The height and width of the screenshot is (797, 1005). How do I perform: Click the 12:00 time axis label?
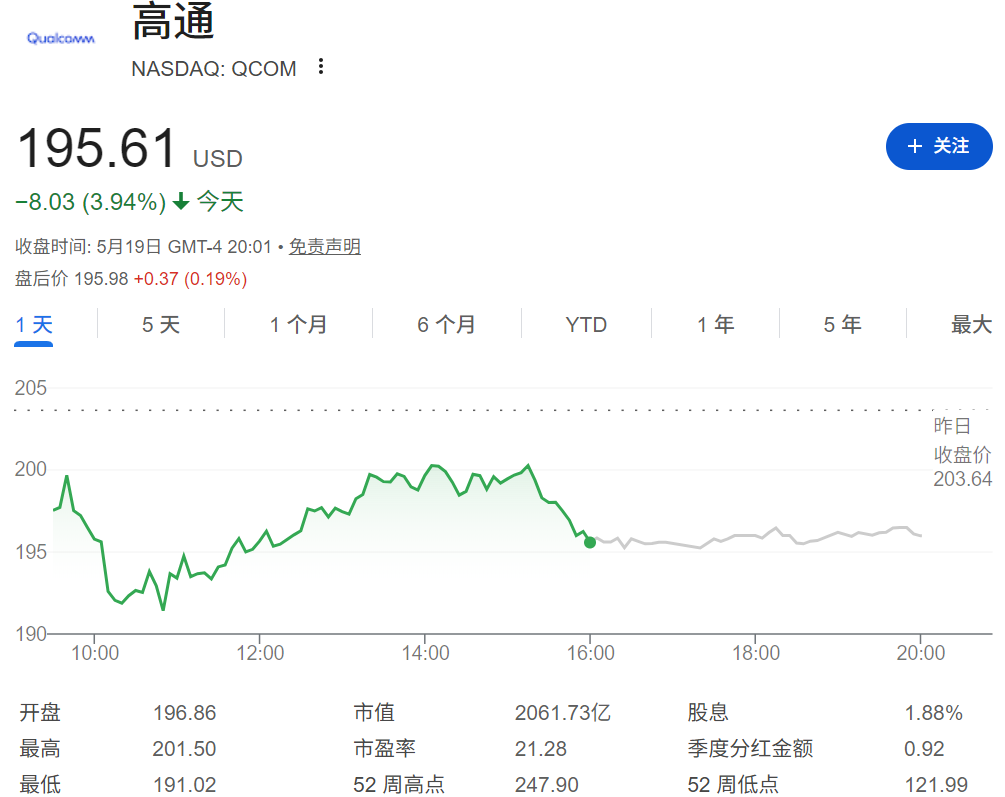[260, 653]
